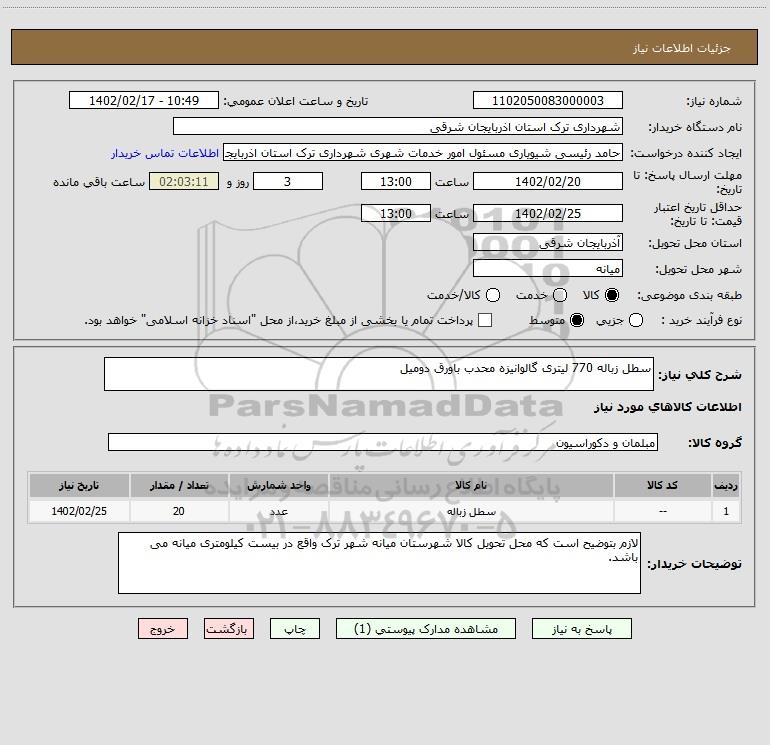Select the کالا/خدمت radio button

tap(493, 295)
